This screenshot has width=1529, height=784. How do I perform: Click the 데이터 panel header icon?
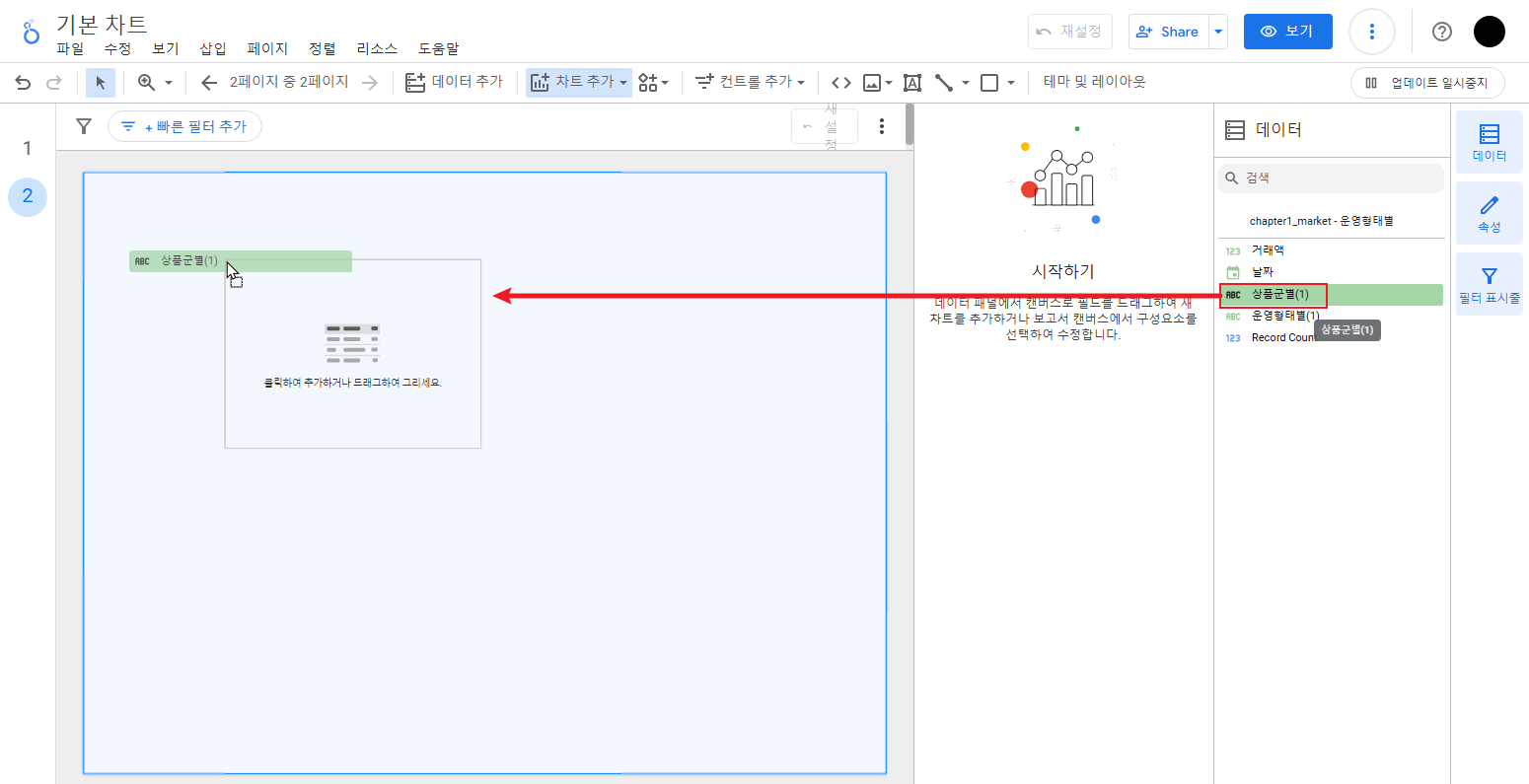(x=1235, y=129)
